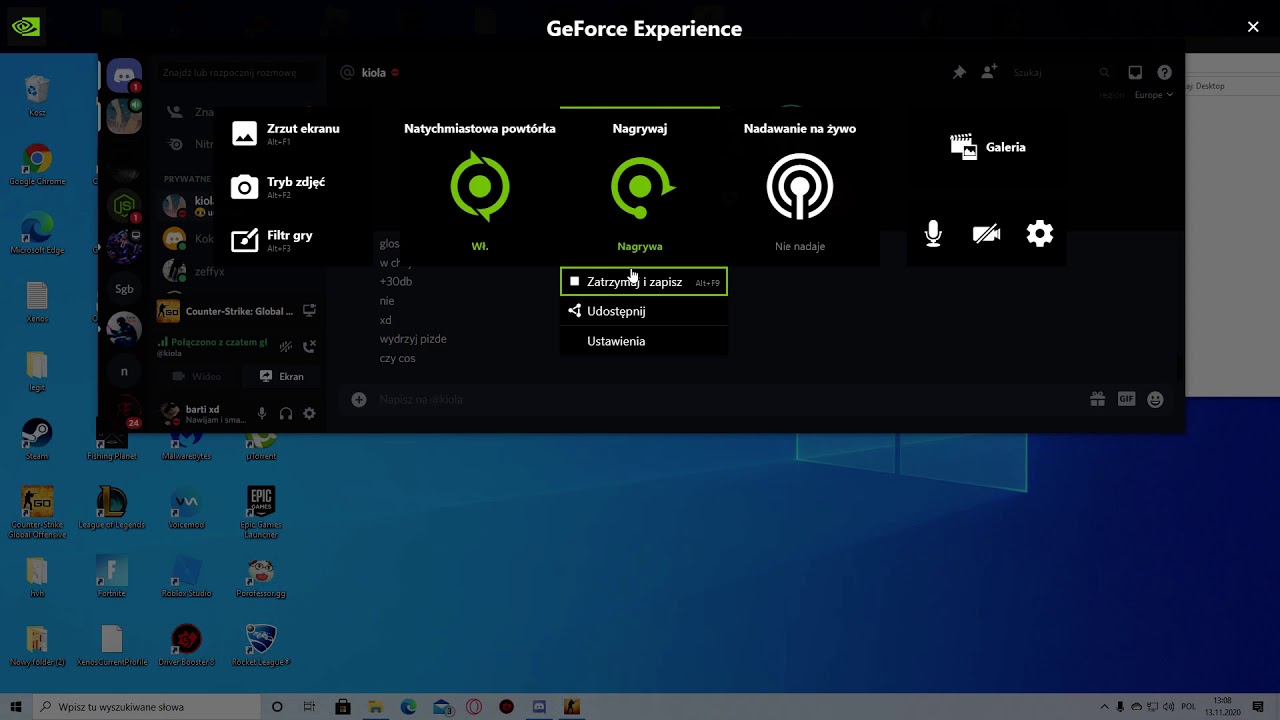Close the GeForce Experience overlay
This screenshot has height=720, width=1280.
click(1253, 27)
